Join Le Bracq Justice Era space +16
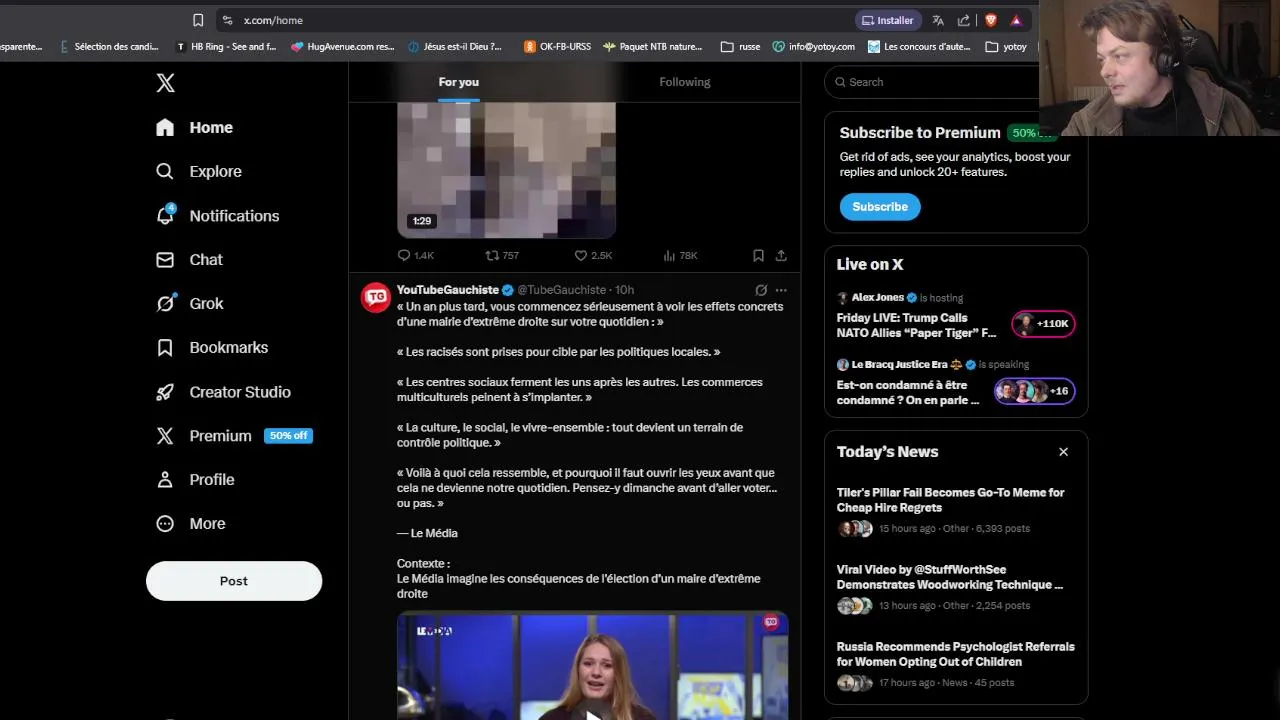 pos(1034,391)
